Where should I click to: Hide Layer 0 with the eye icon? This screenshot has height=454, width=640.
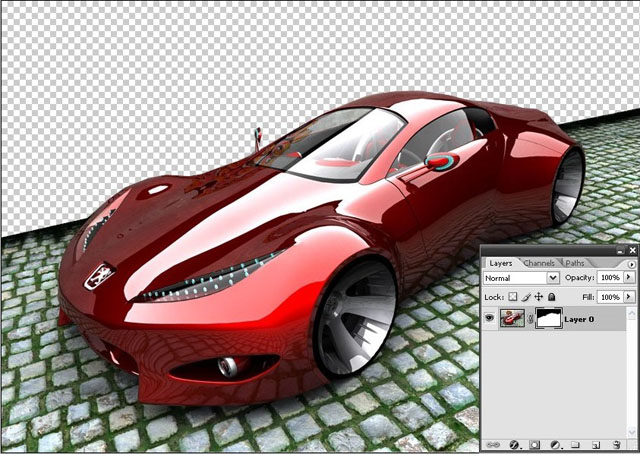(x=489, y=318)
